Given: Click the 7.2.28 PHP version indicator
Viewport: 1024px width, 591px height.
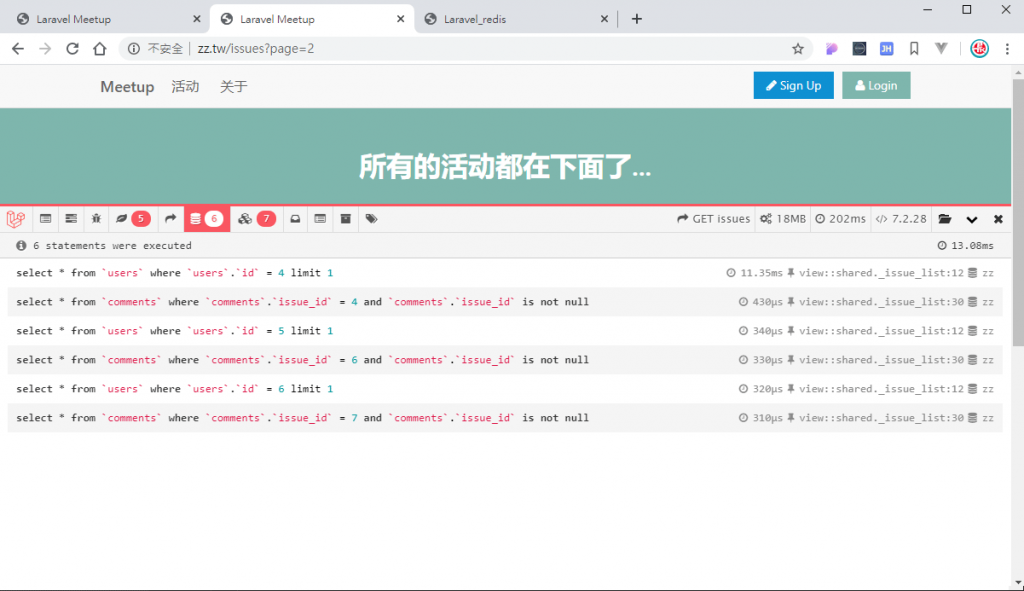Looking at the screenshot, I should click(901, 219).
